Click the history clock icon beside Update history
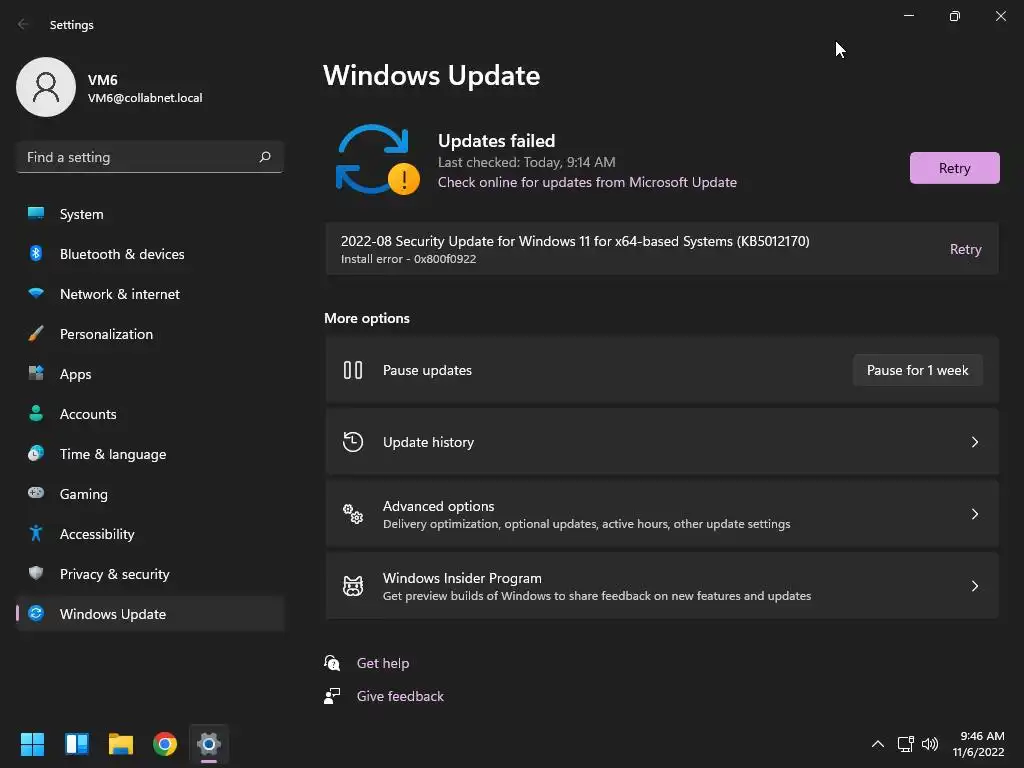 point(353,442)
